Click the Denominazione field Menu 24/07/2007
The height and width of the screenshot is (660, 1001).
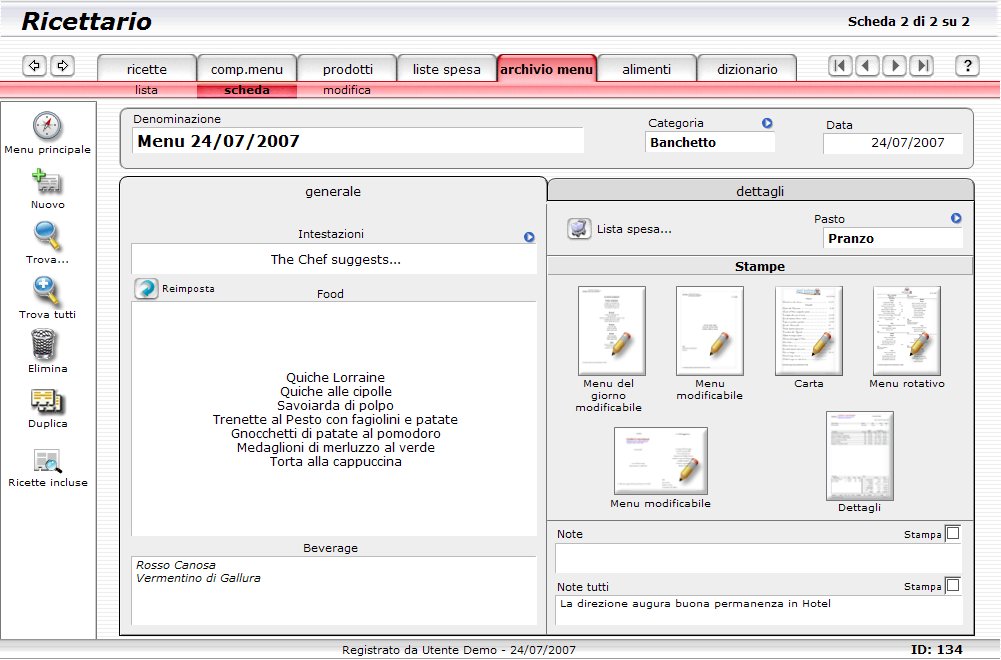358,141
